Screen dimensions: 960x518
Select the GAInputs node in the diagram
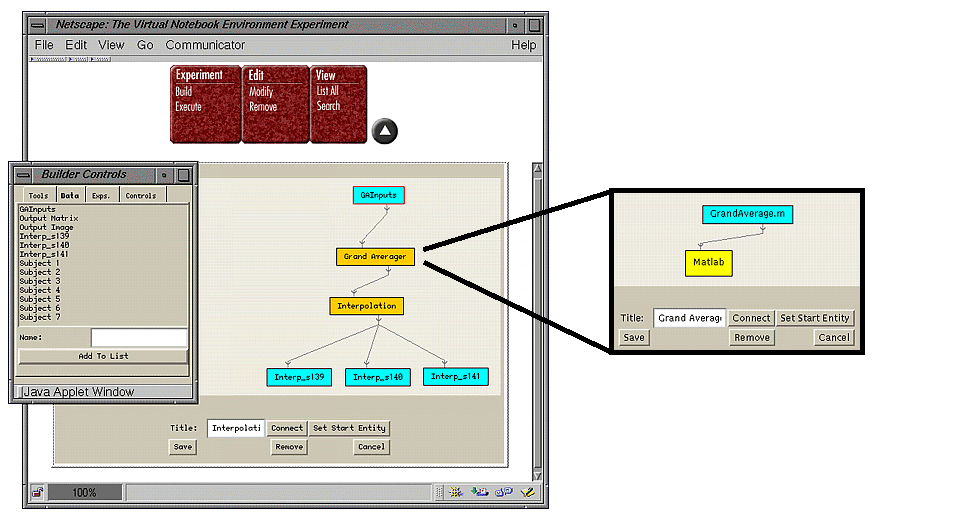point(378,196)
